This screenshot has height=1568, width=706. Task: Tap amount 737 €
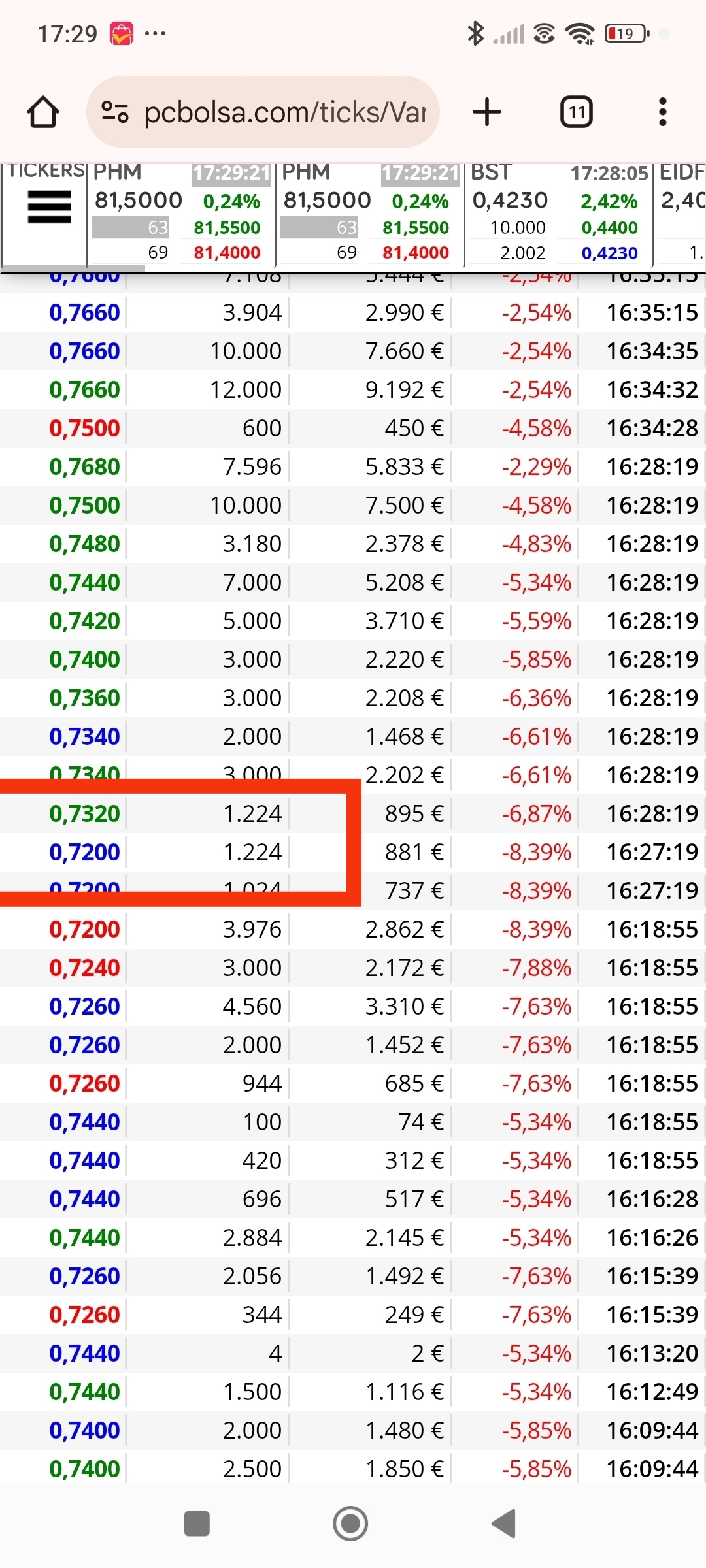(x=414, y=891)
